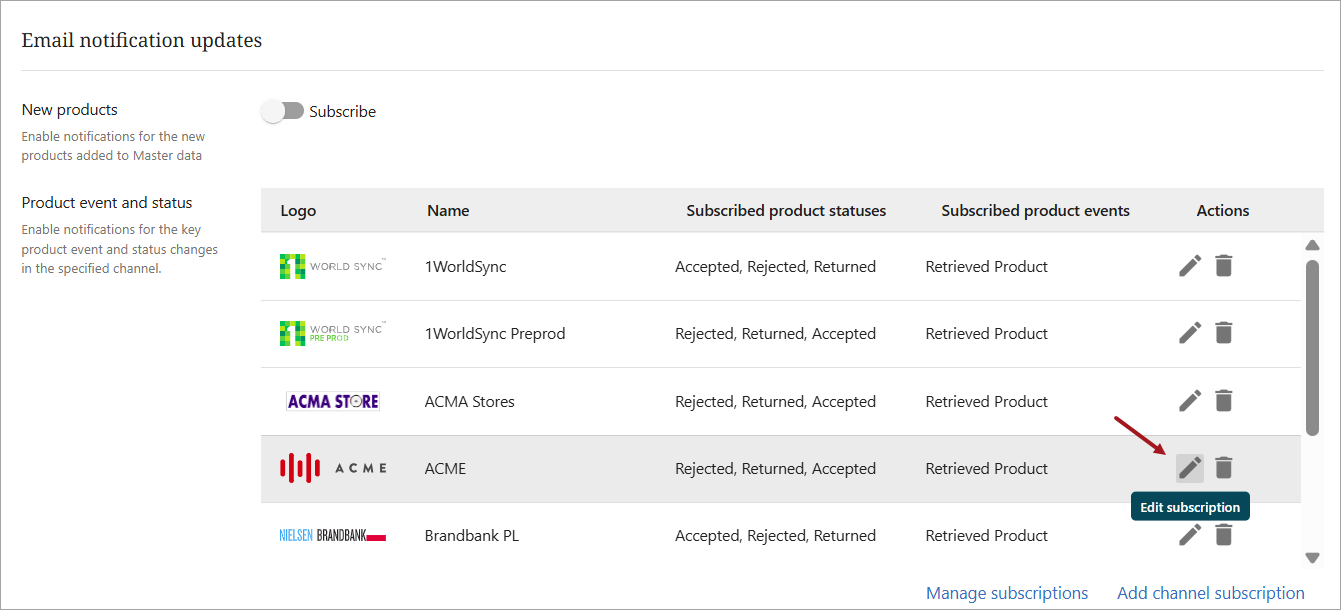
Task: Click the ACME edit subscription pencil
Action: click(1189, 468)
